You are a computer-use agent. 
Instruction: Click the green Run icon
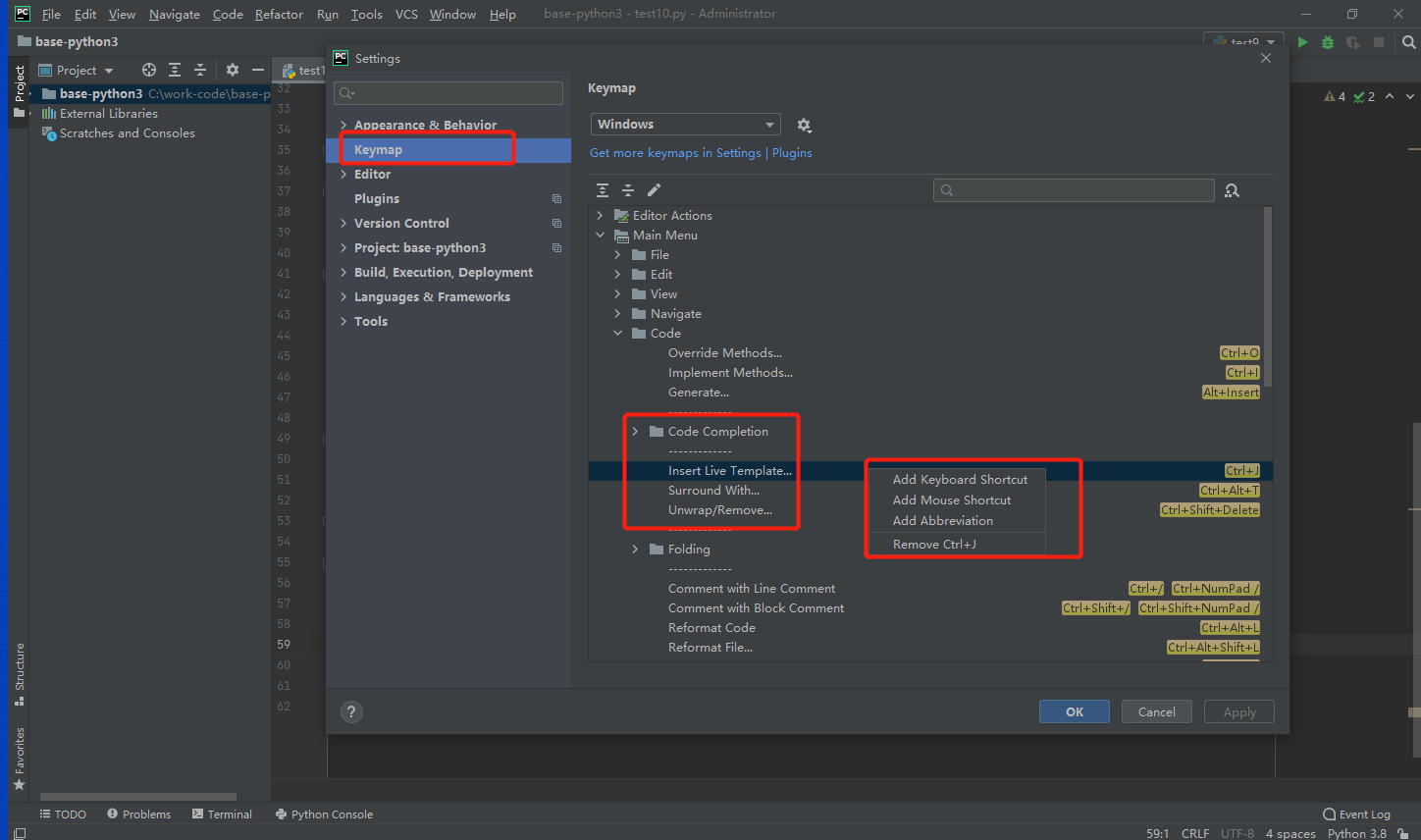click(1303, 42)
